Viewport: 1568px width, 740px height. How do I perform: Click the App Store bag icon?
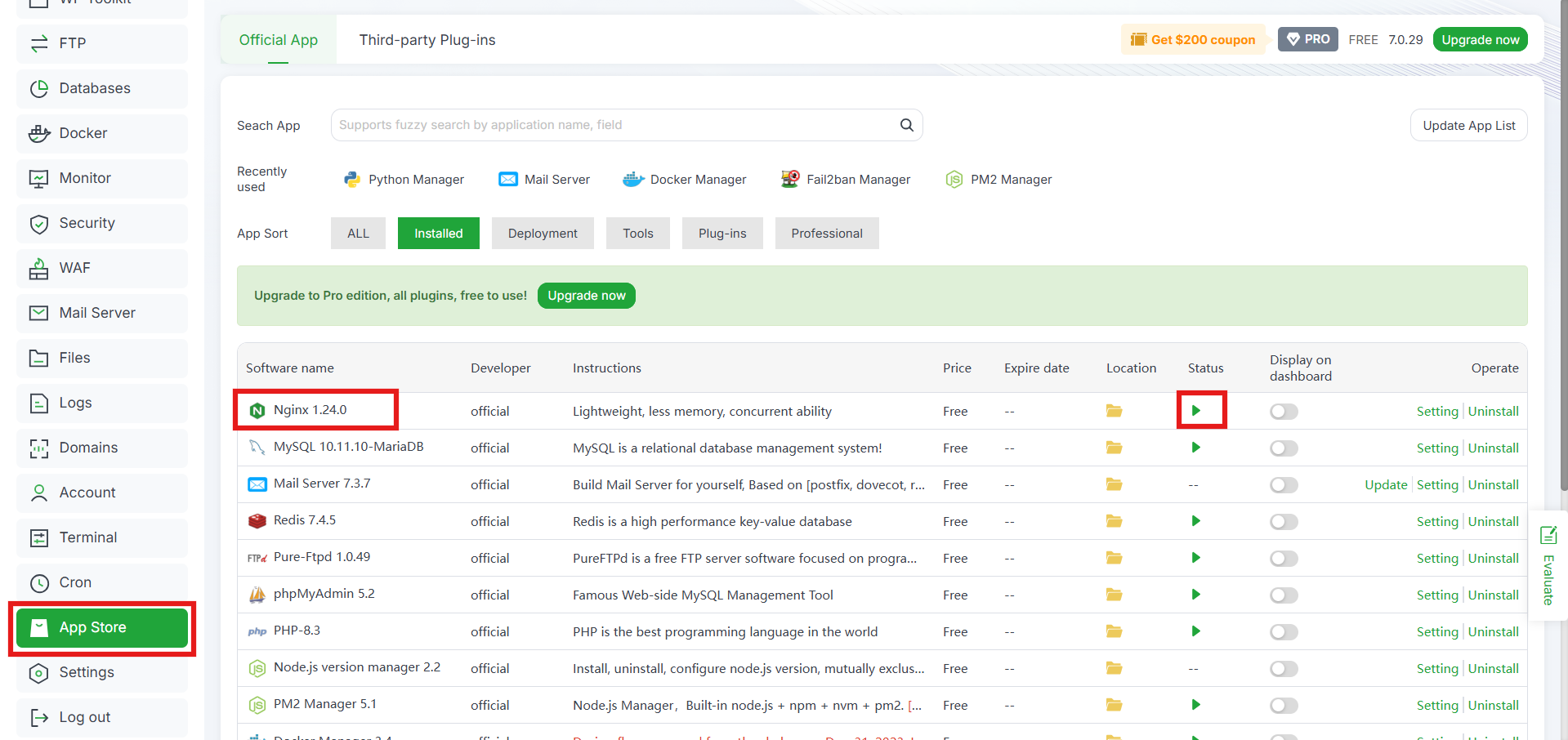[x=38, y=627]
